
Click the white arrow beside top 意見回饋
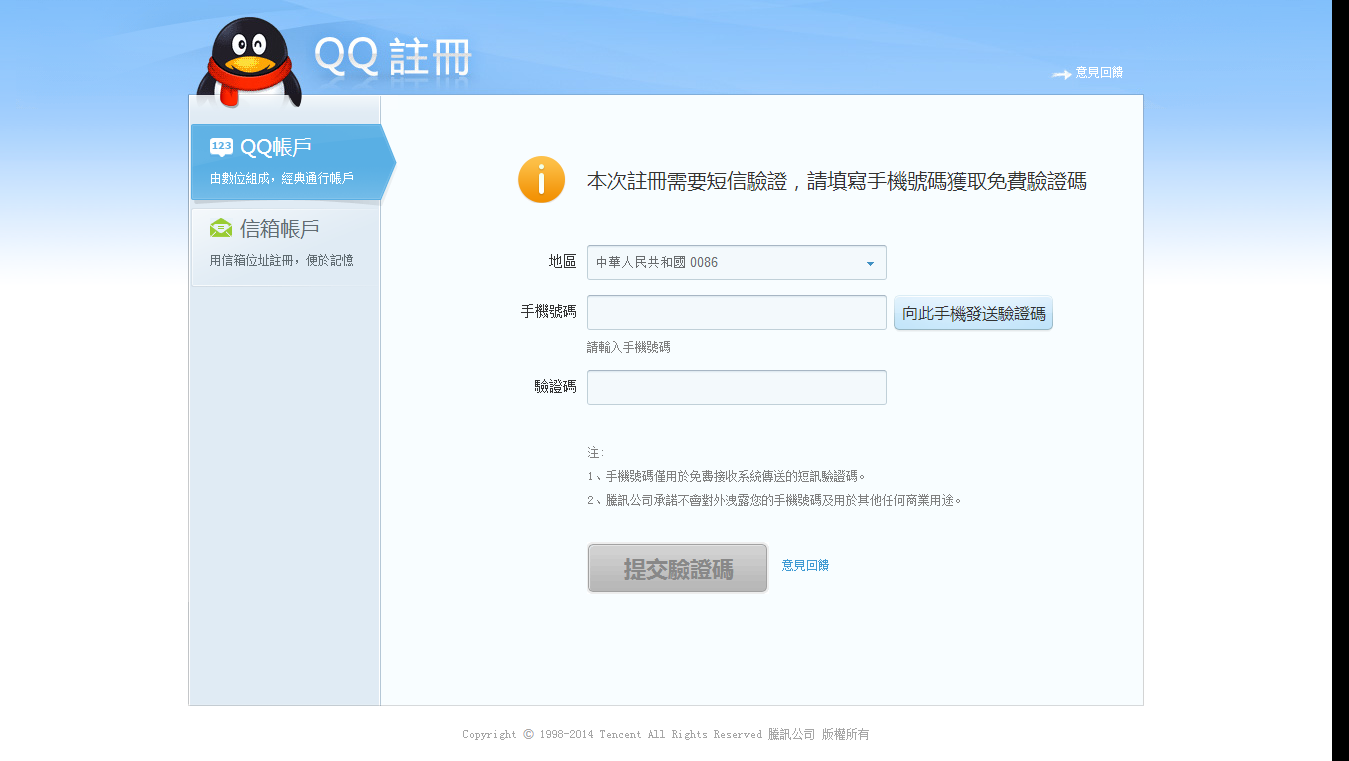click(1061, 73)
